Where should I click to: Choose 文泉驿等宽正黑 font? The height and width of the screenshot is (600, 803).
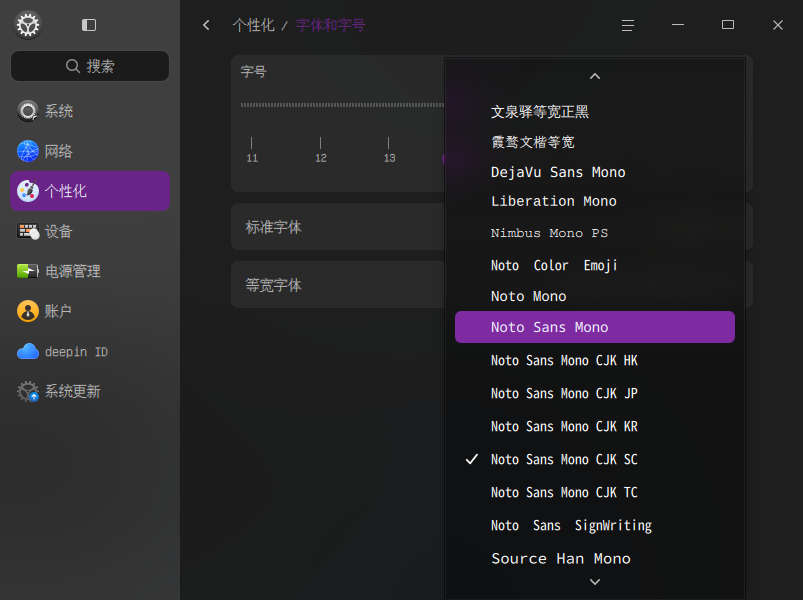click(x=595, y=112)
